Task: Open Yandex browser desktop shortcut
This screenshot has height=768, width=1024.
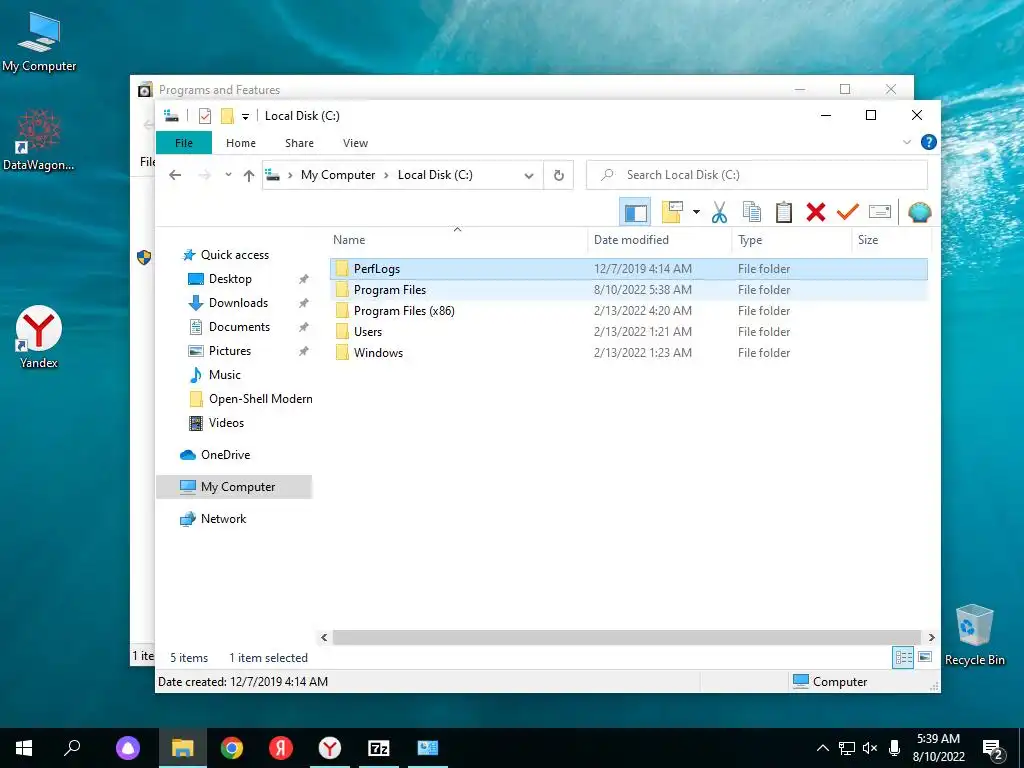Action: coord(39,338)
